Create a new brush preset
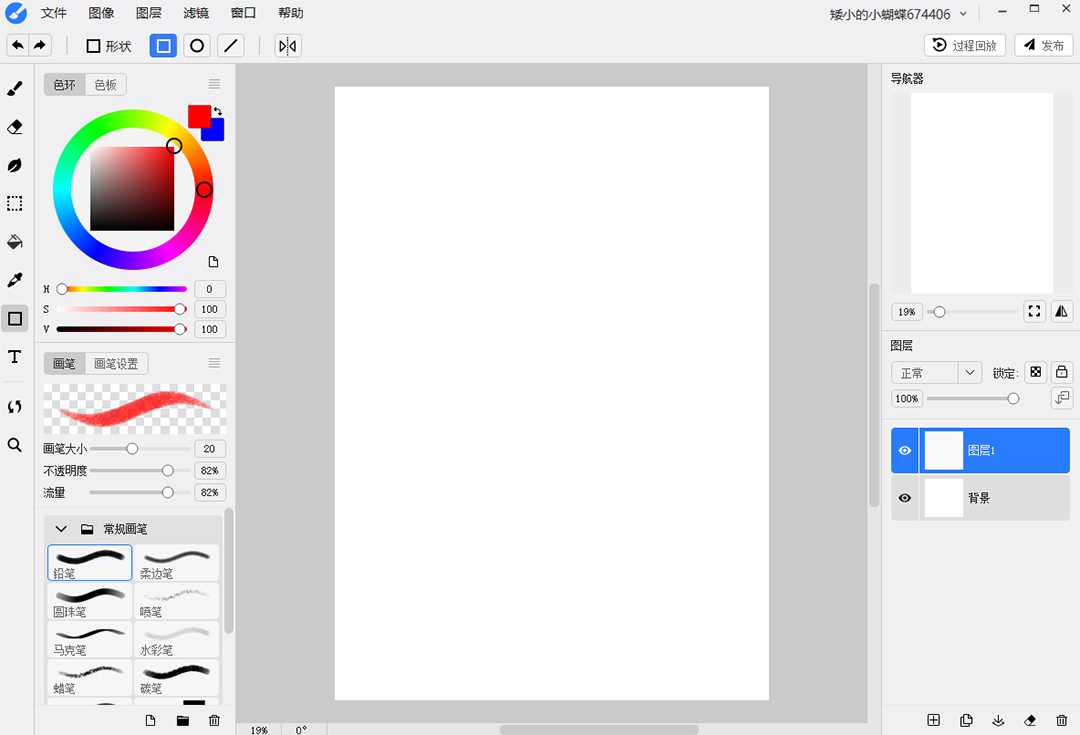Image resolution: width=1080 pixels, height=735 pixels. pos(150,721)
